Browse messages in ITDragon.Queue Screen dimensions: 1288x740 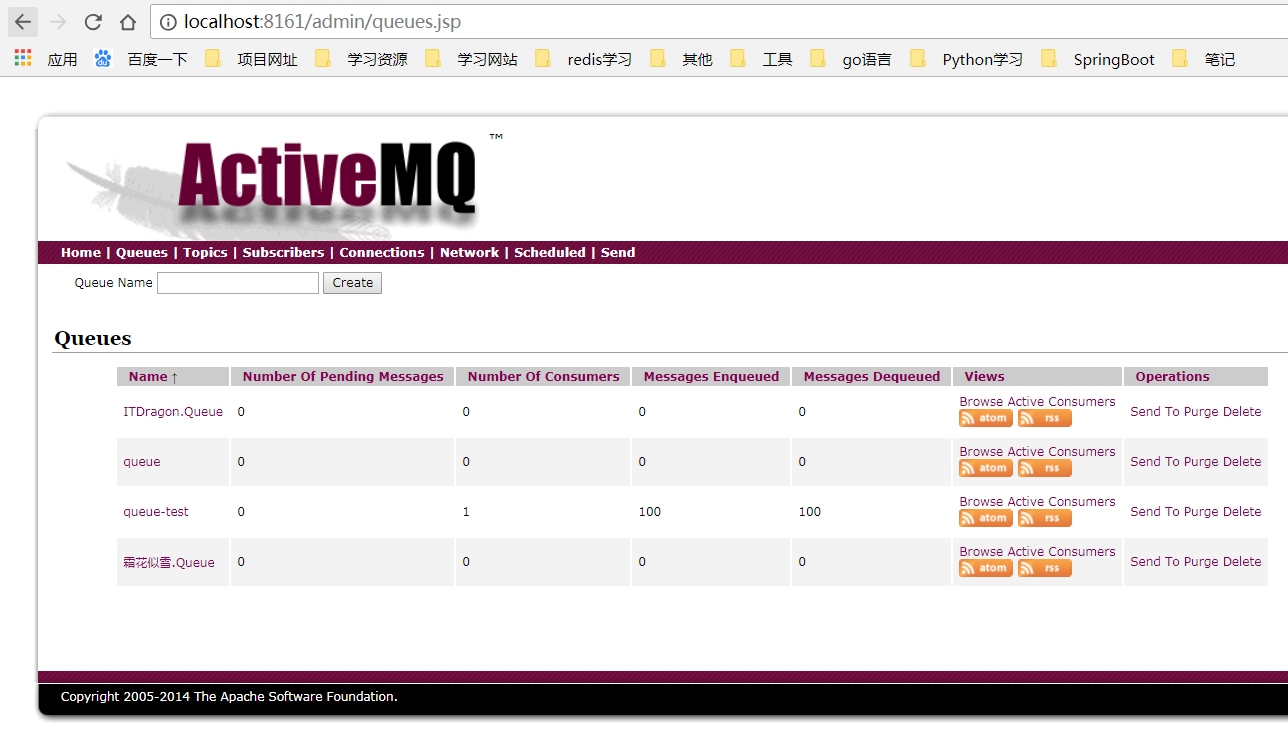click(981, 402)
